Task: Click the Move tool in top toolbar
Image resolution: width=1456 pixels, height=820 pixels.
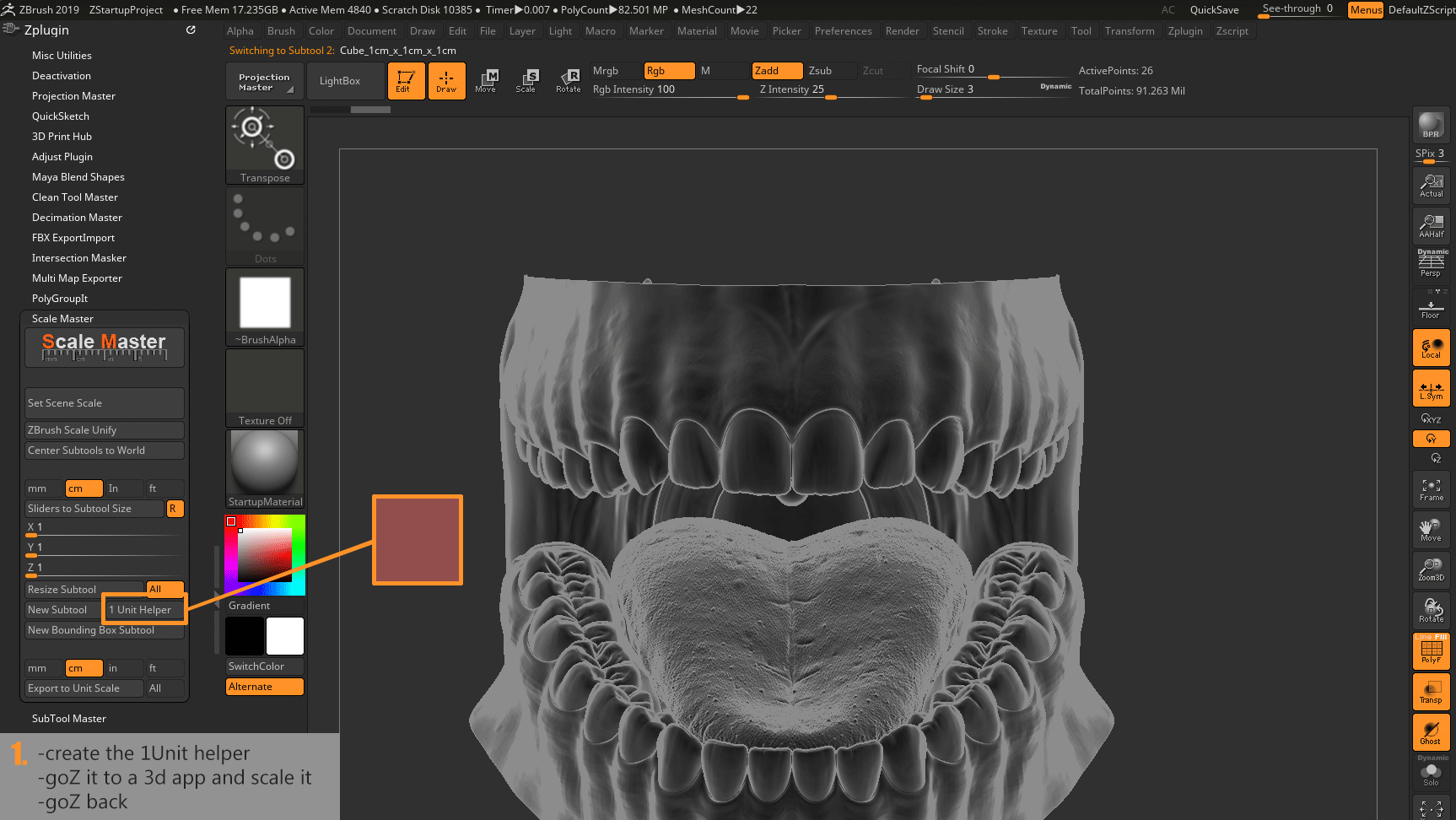Action: [x=486, y=81]
